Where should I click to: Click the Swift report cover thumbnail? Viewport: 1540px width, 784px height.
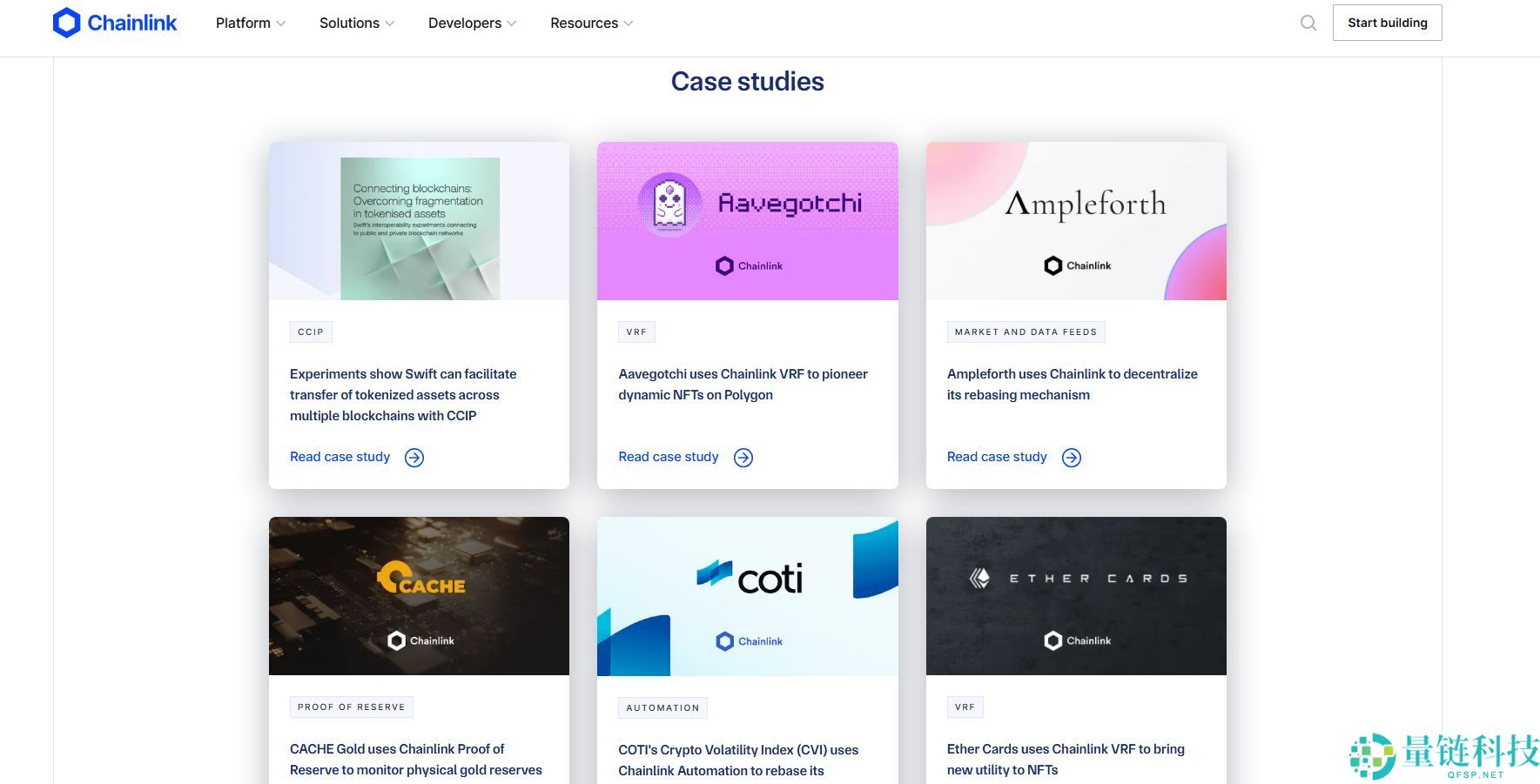420,229
